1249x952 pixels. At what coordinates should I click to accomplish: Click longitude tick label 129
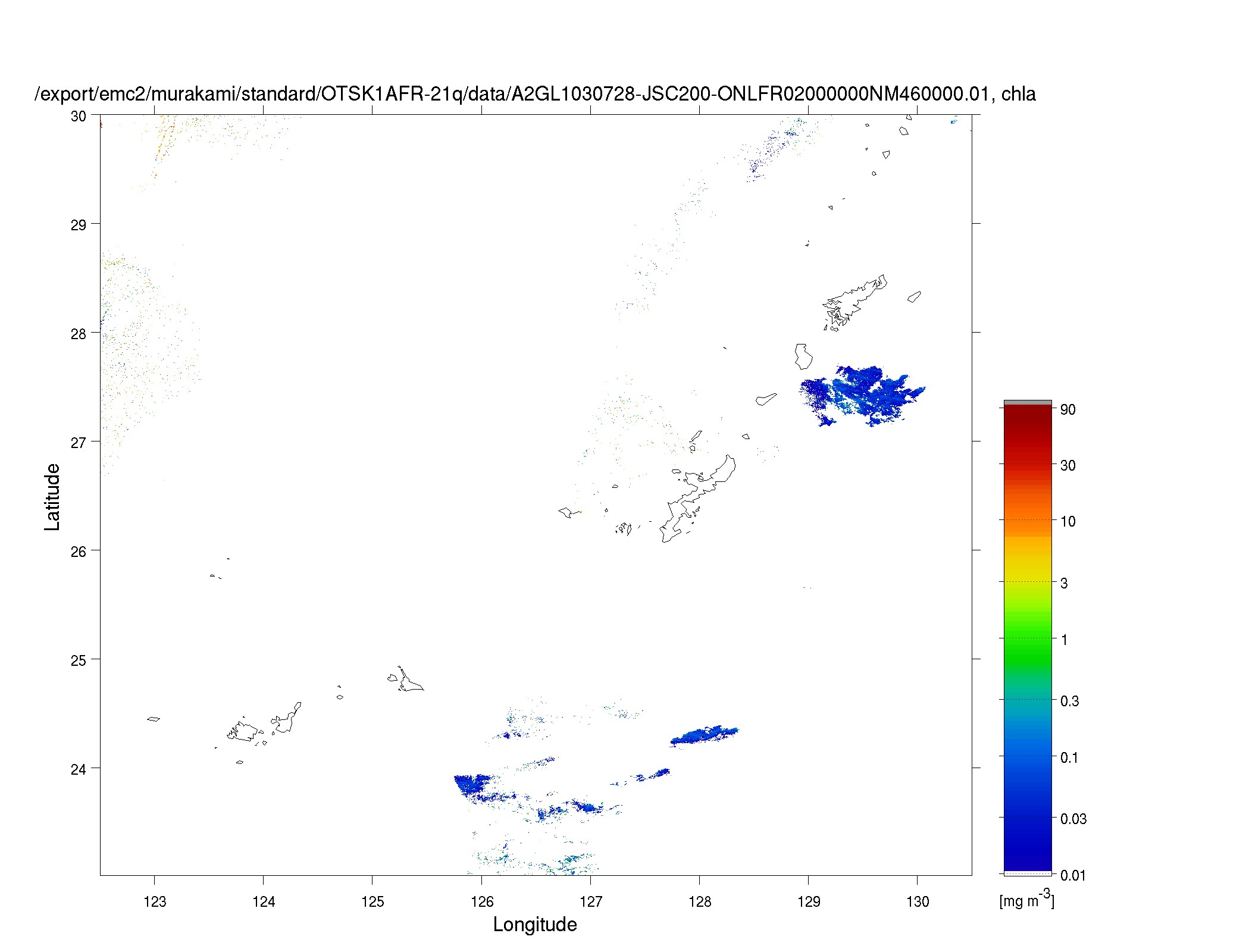tap(809, 902)
